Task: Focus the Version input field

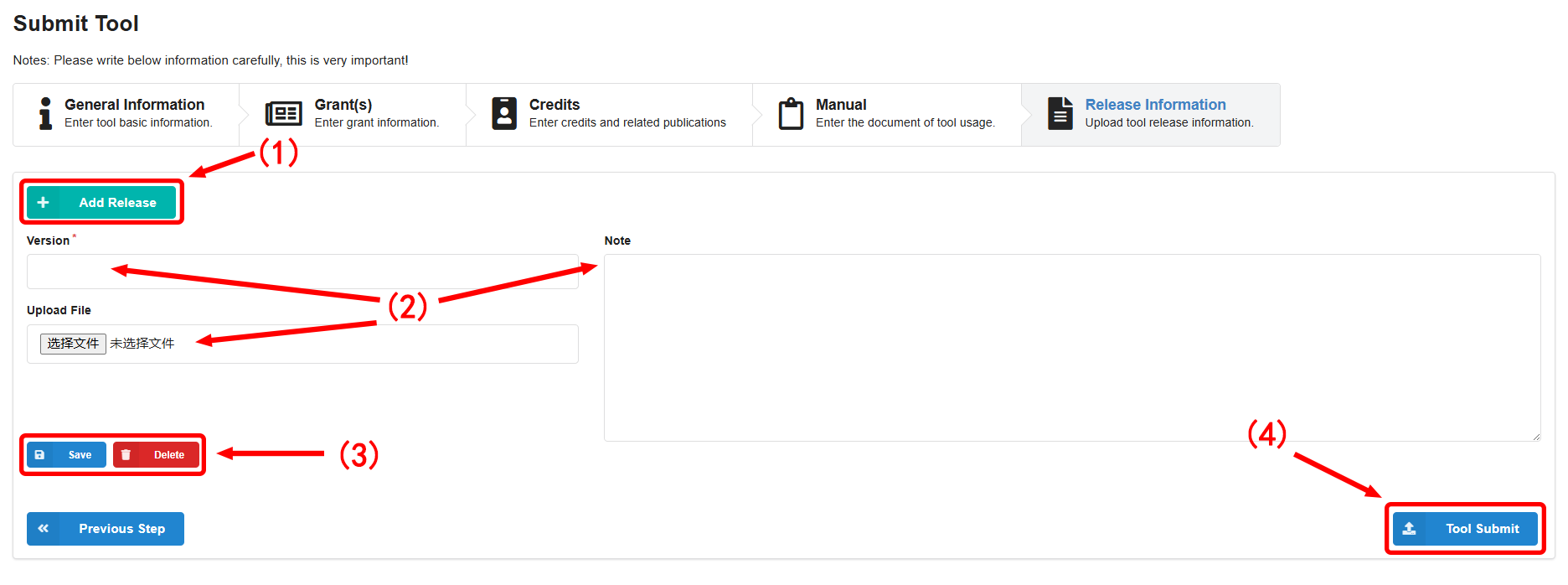Action: (x=302, y=272)
